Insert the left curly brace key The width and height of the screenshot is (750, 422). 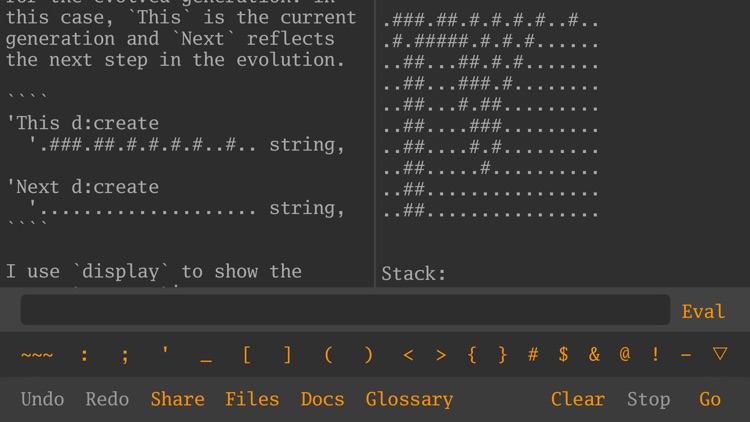point(472,355)
